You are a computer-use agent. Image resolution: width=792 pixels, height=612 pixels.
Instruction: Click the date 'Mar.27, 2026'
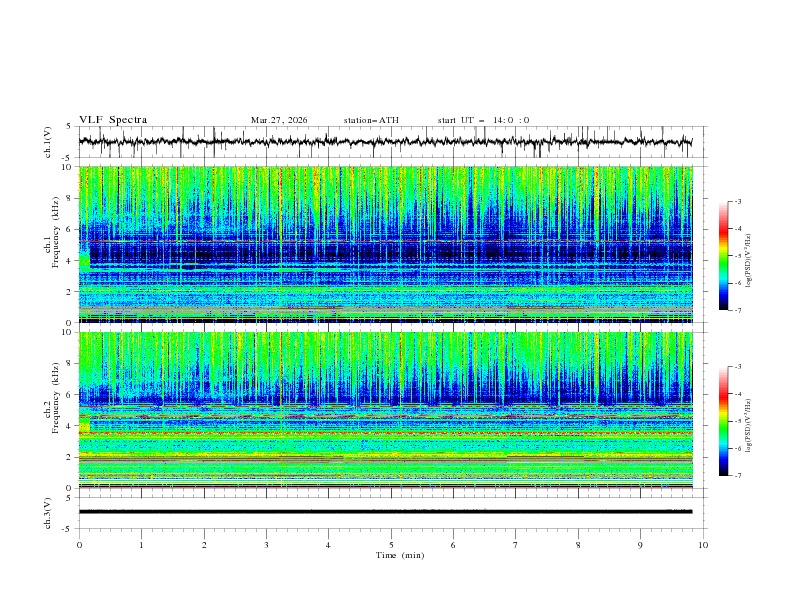pos(279,120)
